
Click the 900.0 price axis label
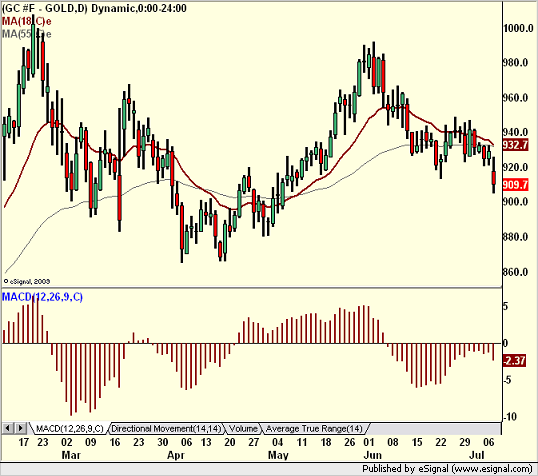[x=515, y=201]
